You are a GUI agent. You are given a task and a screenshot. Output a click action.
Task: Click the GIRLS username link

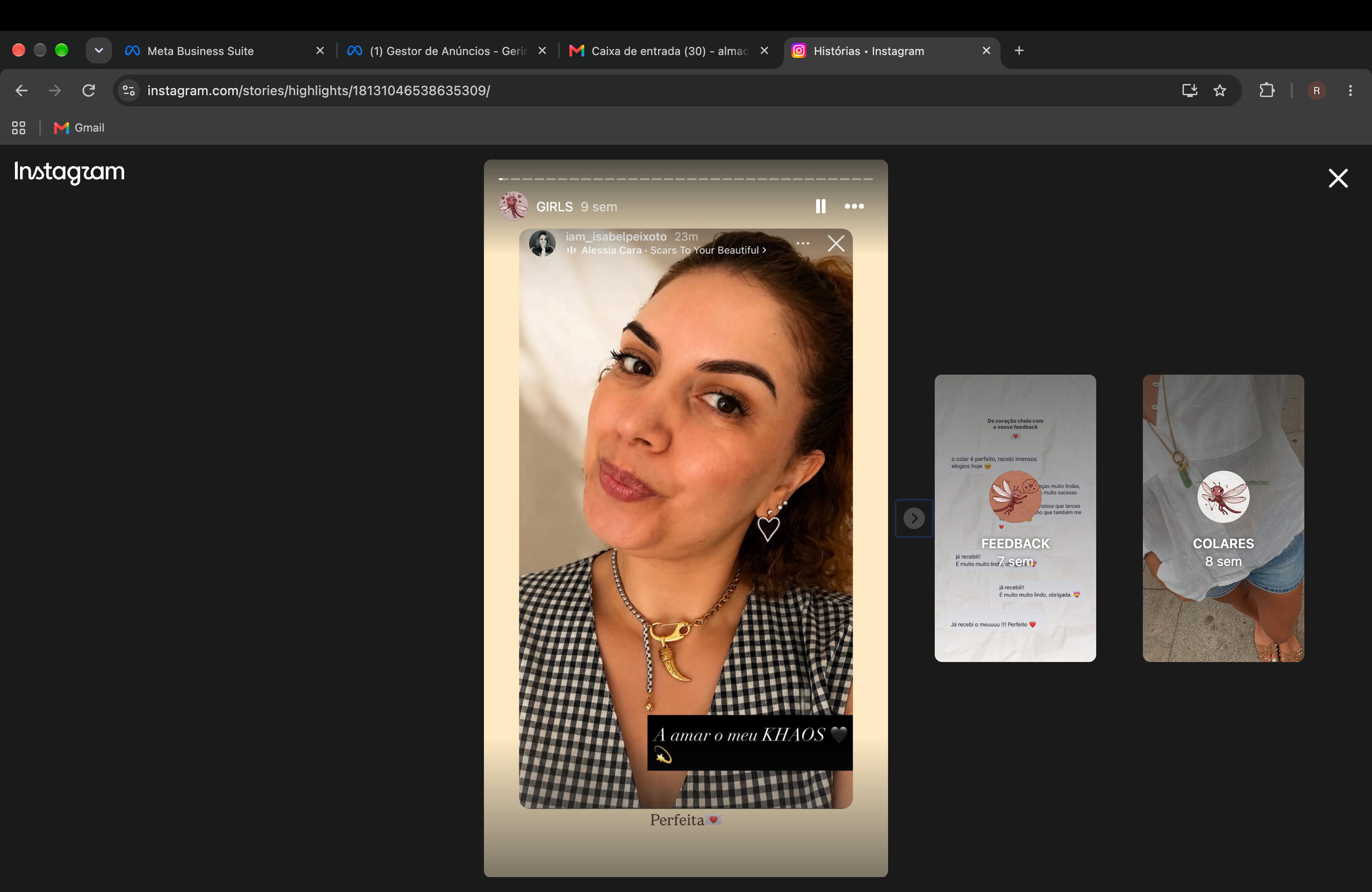click(x=554, y=206)
